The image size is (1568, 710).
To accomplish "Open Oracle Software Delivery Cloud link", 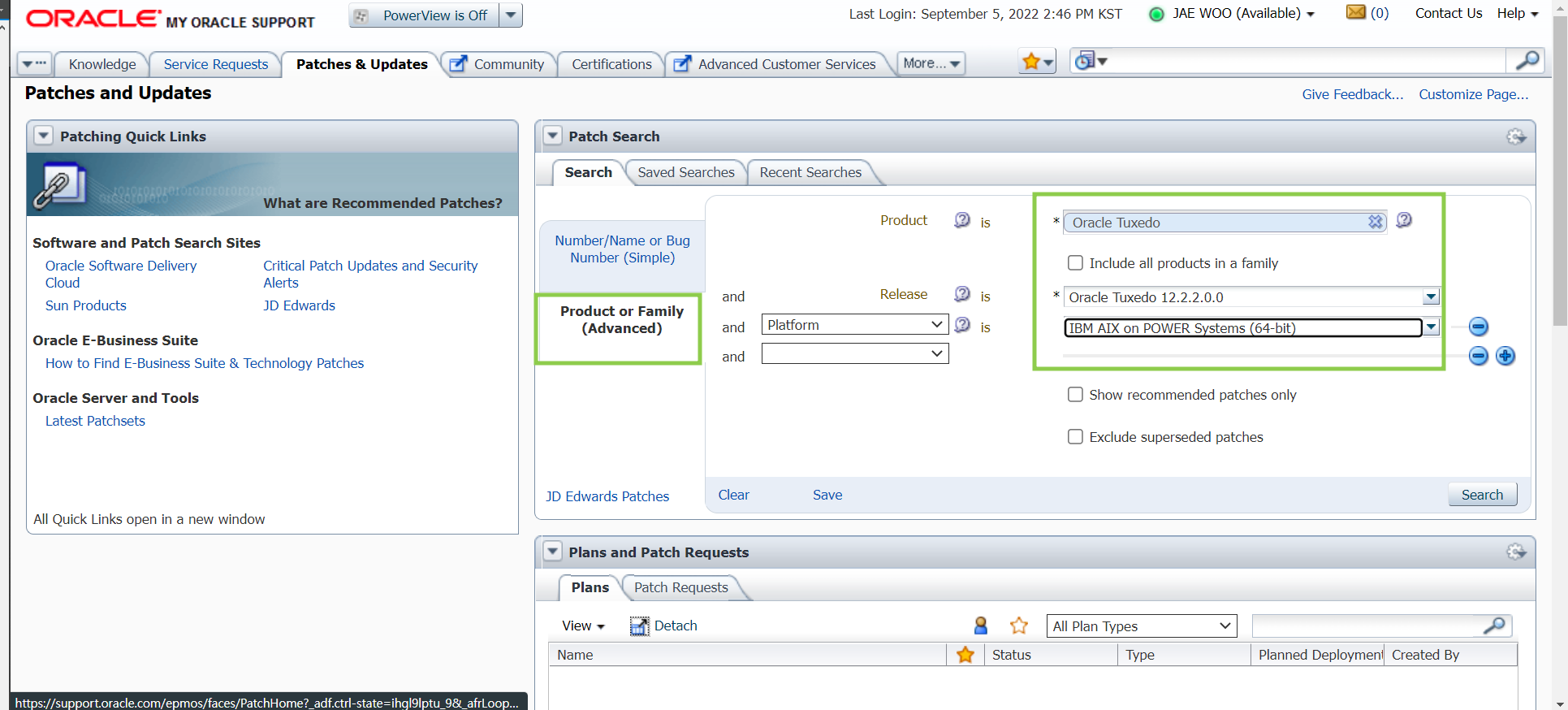I will click(121, 274).
